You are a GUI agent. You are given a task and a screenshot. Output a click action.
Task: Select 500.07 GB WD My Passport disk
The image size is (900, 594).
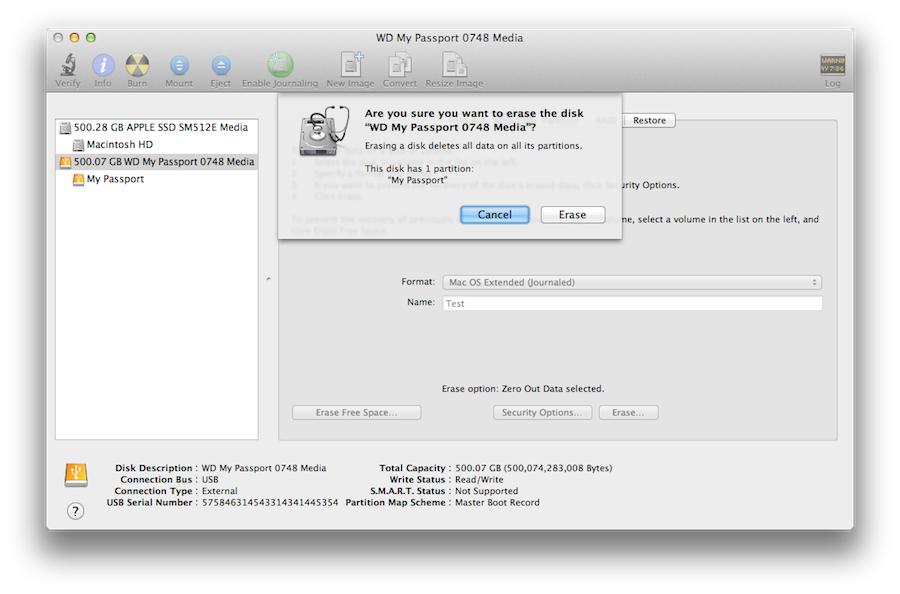(x=157, y=162)
